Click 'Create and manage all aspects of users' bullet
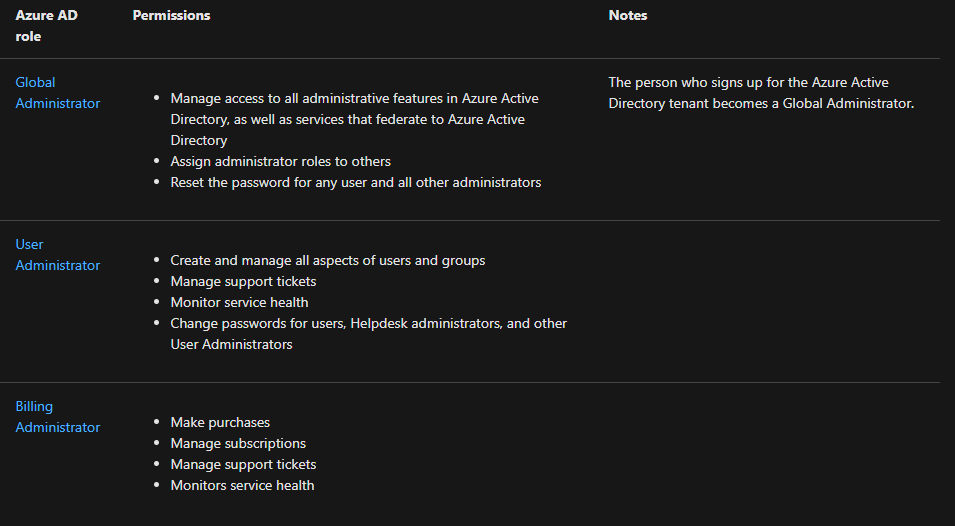Viewport: 955px width, 526px height. pos(327,261)
